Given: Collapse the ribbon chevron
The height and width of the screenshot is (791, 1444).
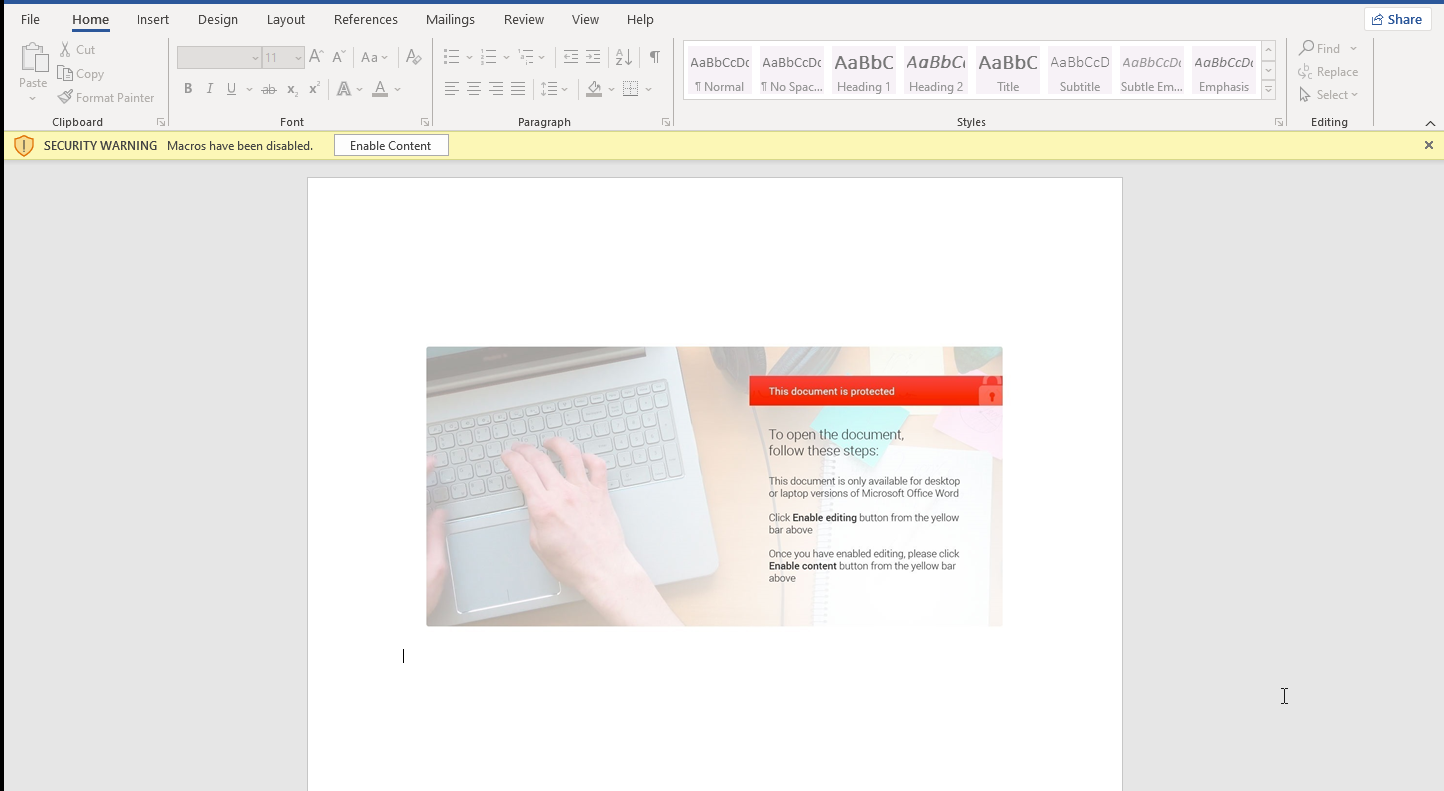Looking at the screenshot, I should pos(1430,123).
